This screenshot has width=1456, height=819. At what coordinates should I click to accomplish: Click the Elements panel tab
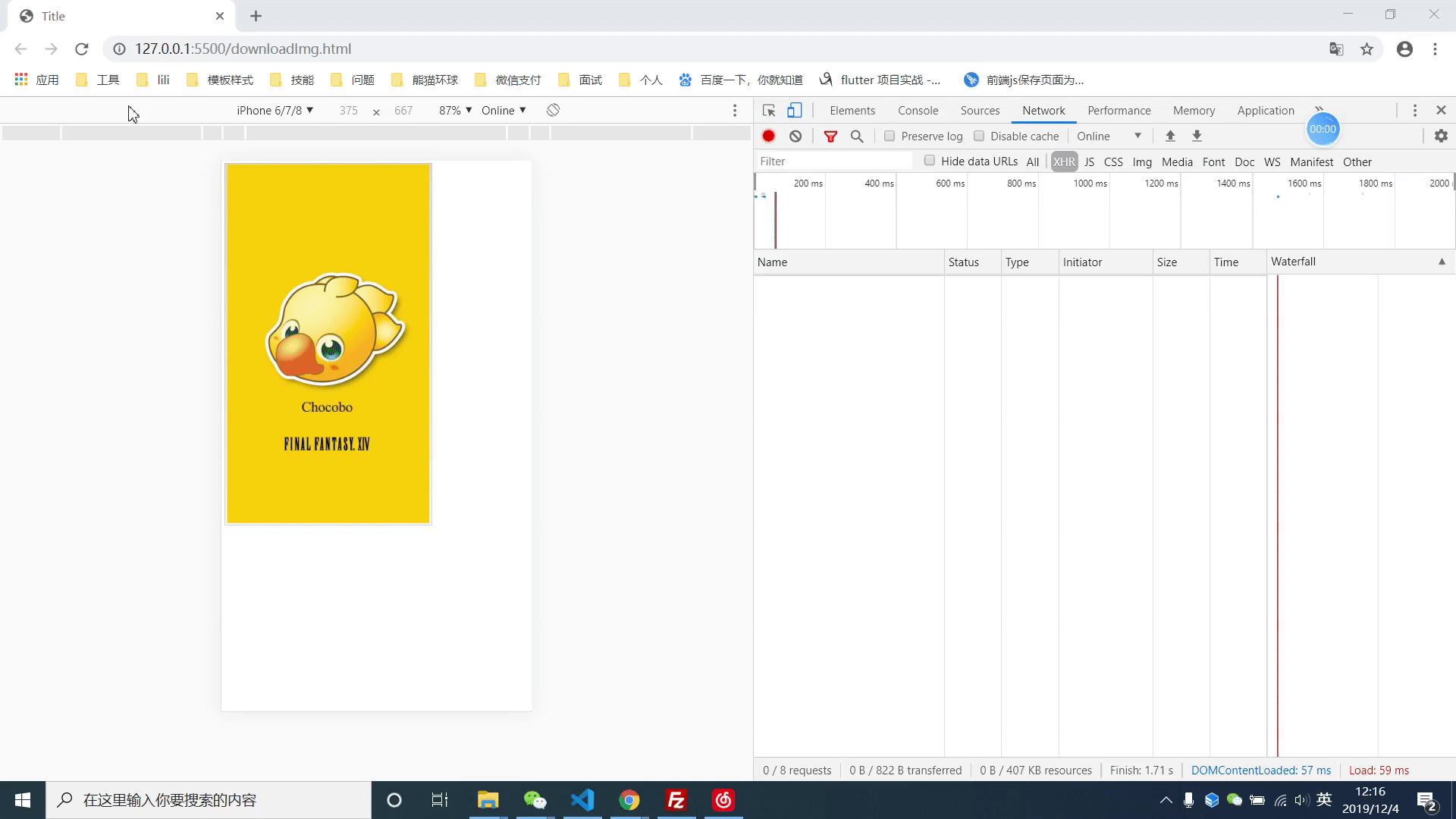point(852,110)
